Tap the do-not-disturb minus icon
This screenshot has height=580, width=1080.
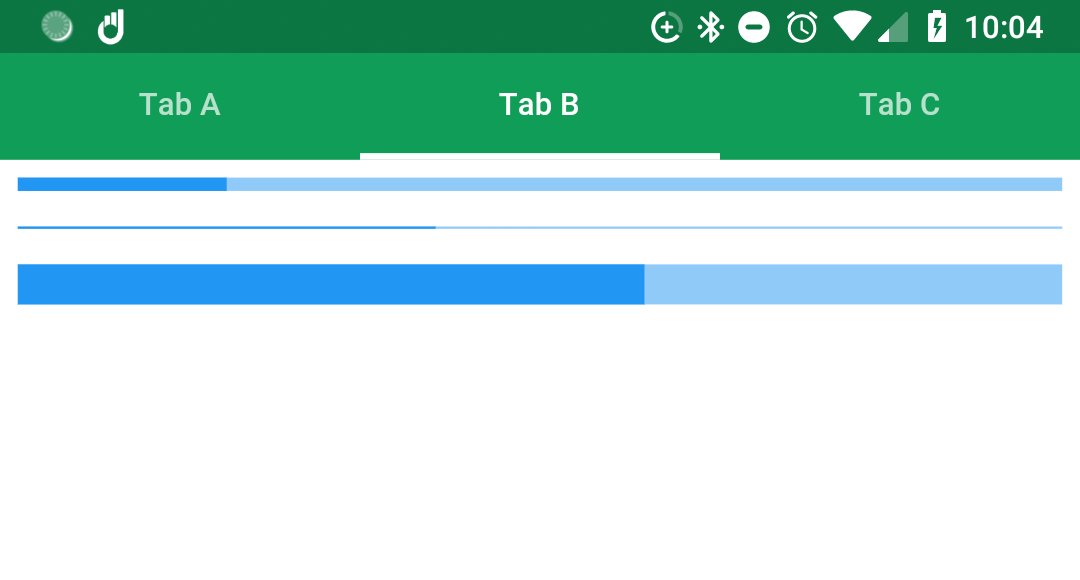[x=754, y=28]
